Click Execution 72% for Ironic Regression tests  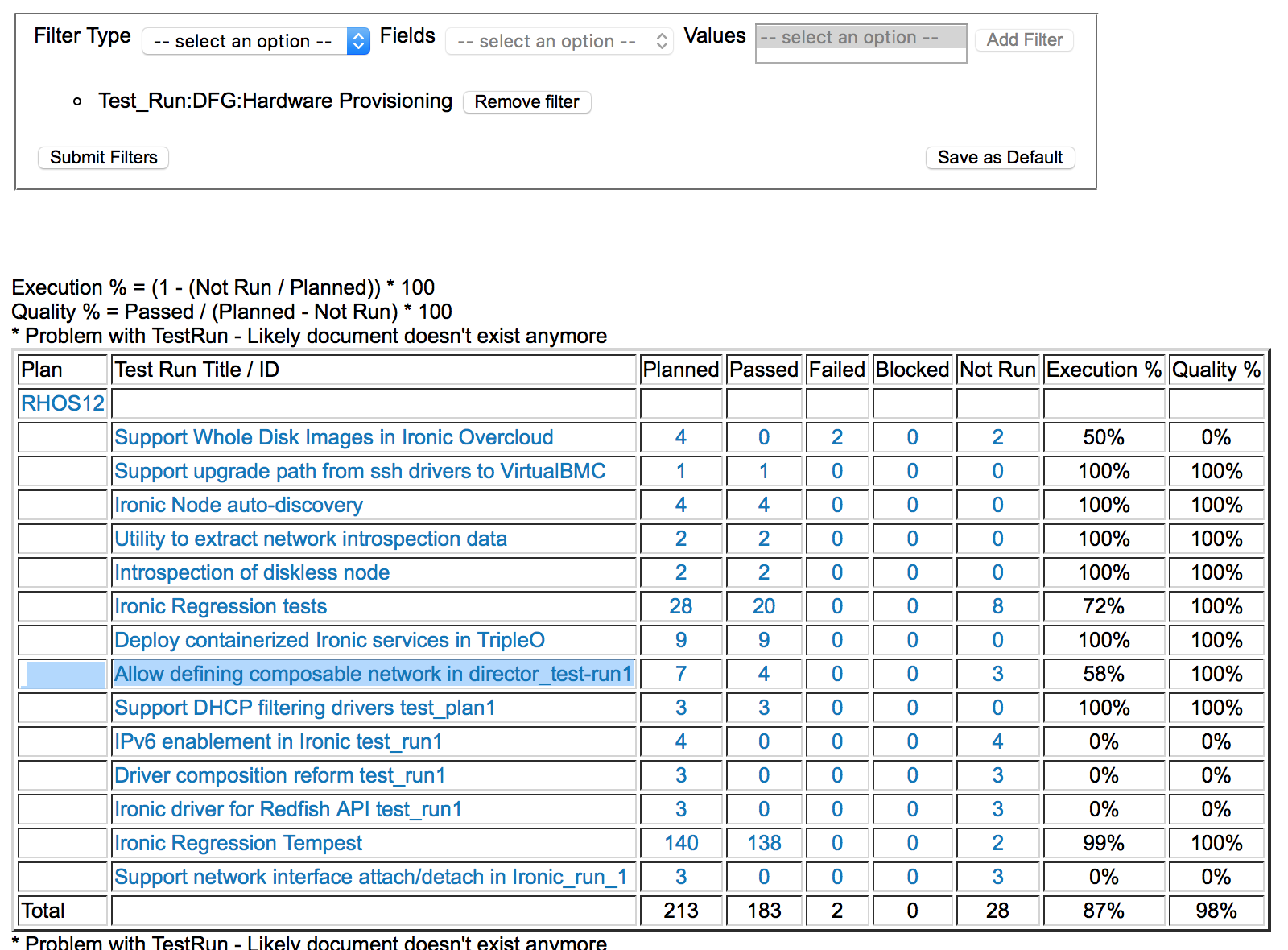(1104, 606)
